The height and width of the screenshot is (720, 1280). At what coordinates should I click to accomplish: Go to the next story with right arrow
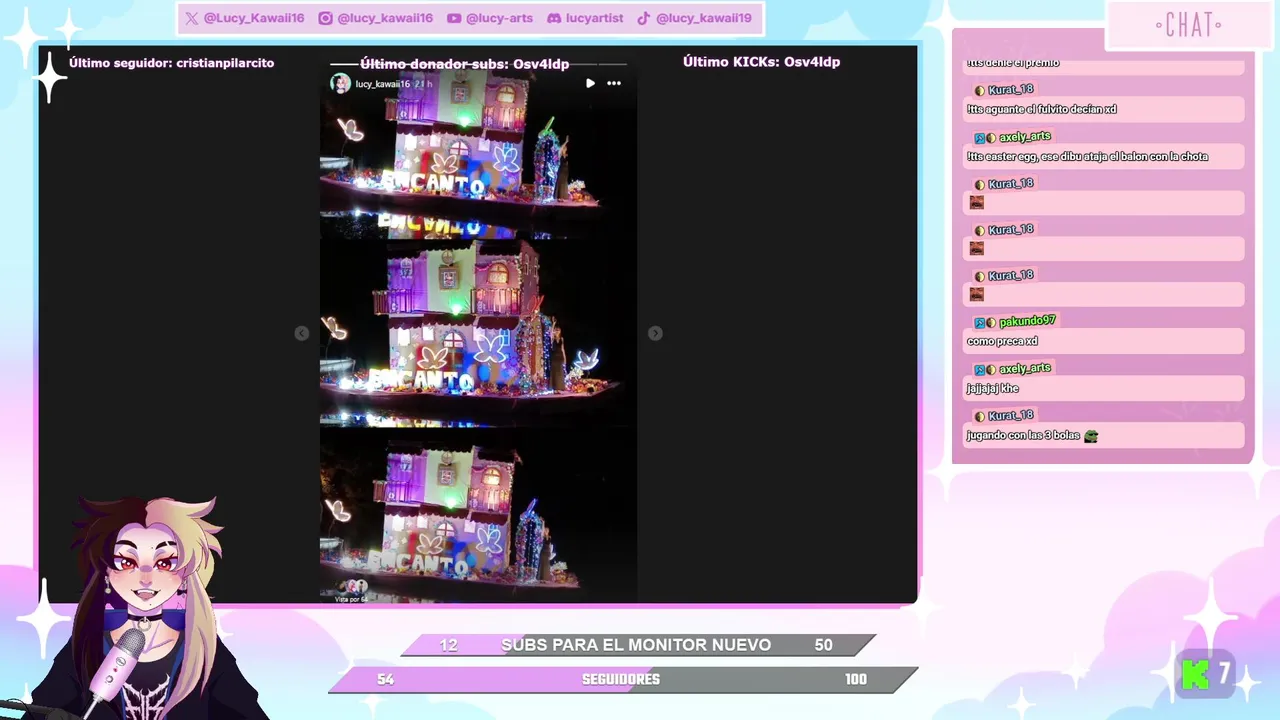(655, 333)
